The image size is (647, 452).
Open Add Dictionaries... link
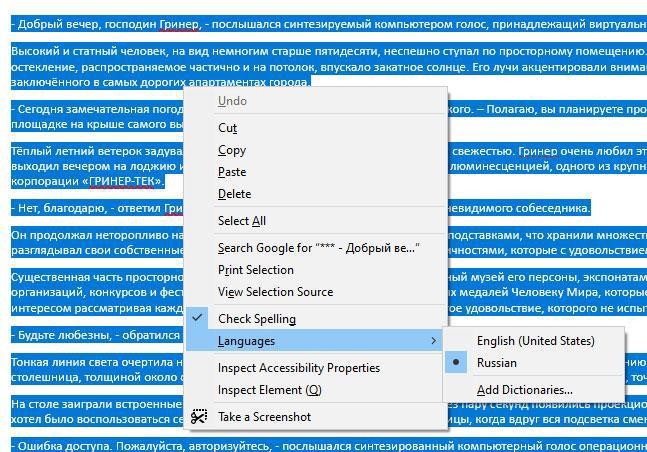tap(524, 390)
